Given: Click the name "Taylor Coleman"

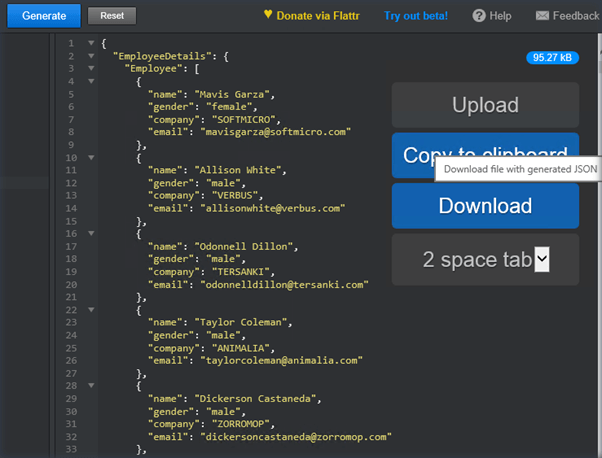Looking at the screenshot, I should point(240,322).
